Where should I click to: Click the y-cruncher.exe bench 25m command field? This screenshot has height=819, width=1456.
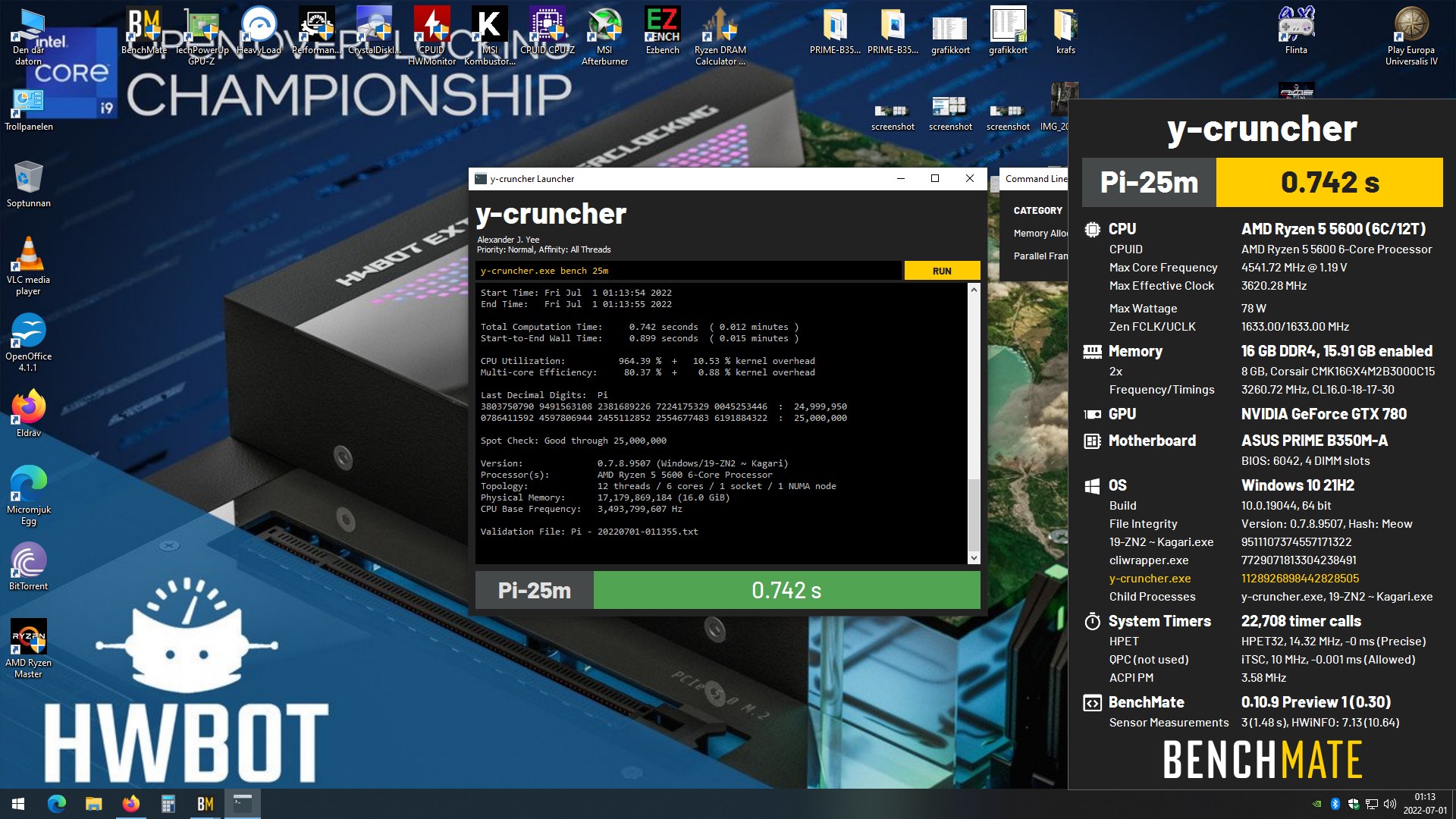(689, 271)
